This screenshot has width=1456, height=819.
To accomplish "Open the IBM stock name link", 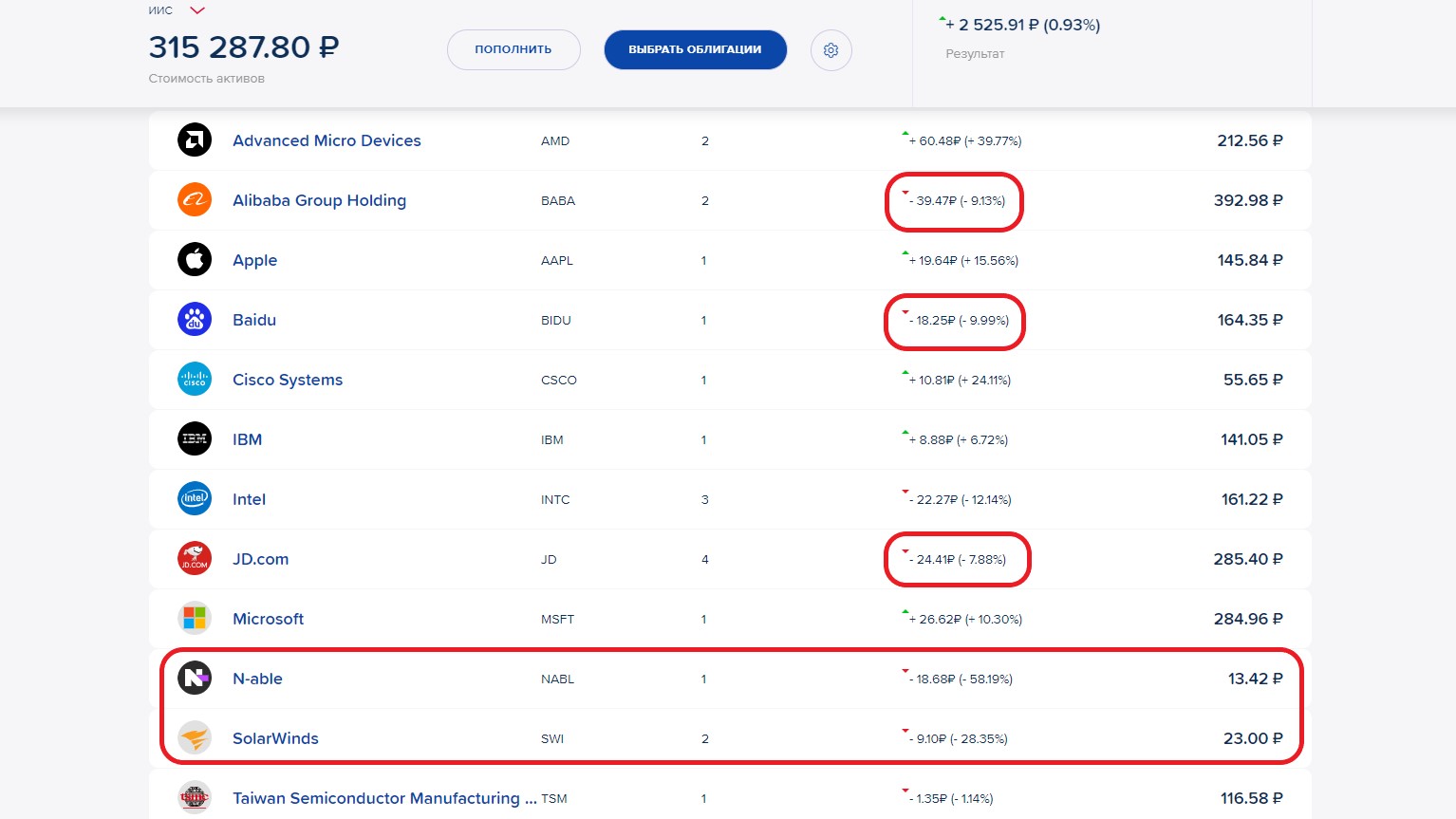I will click(248, 439).
